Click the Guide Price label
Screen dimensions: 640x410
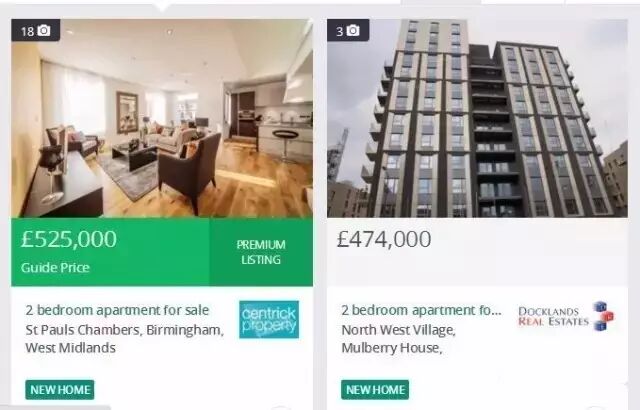pyautogui.click(x=55, y=268)
